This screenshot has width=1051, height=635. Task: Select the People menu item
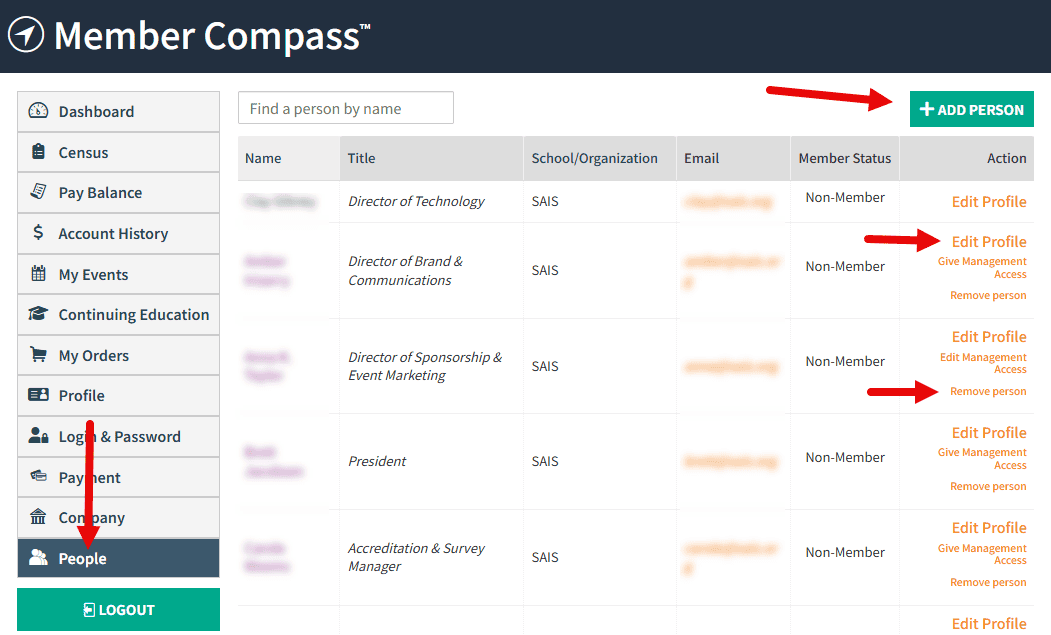[x=119, y=558]
